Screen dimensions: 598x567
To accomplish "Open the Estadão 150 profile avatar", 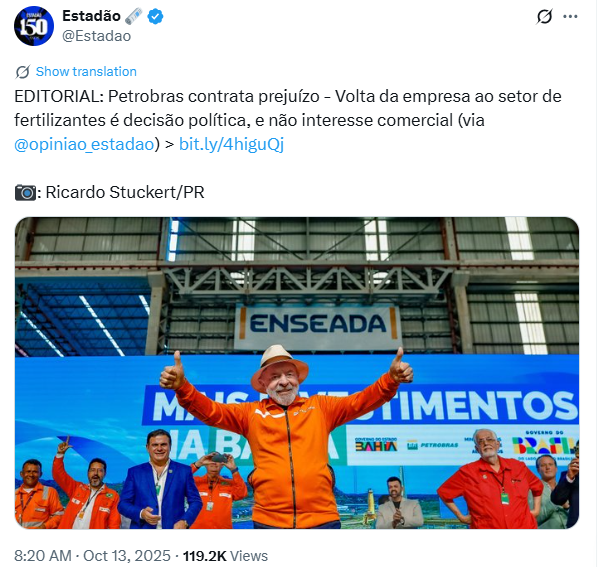I will pos(34,26).
